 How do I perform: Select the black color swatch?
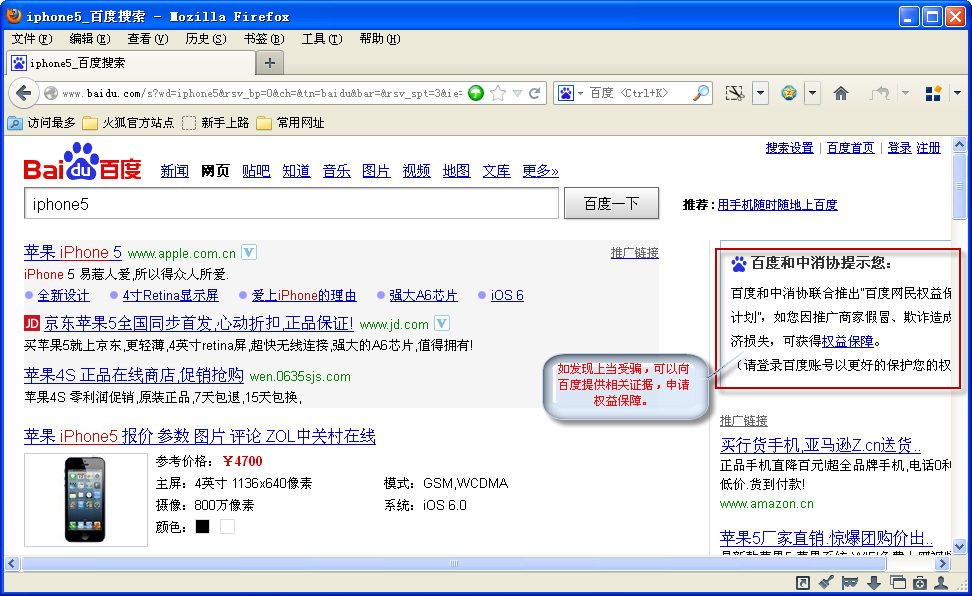202,527
